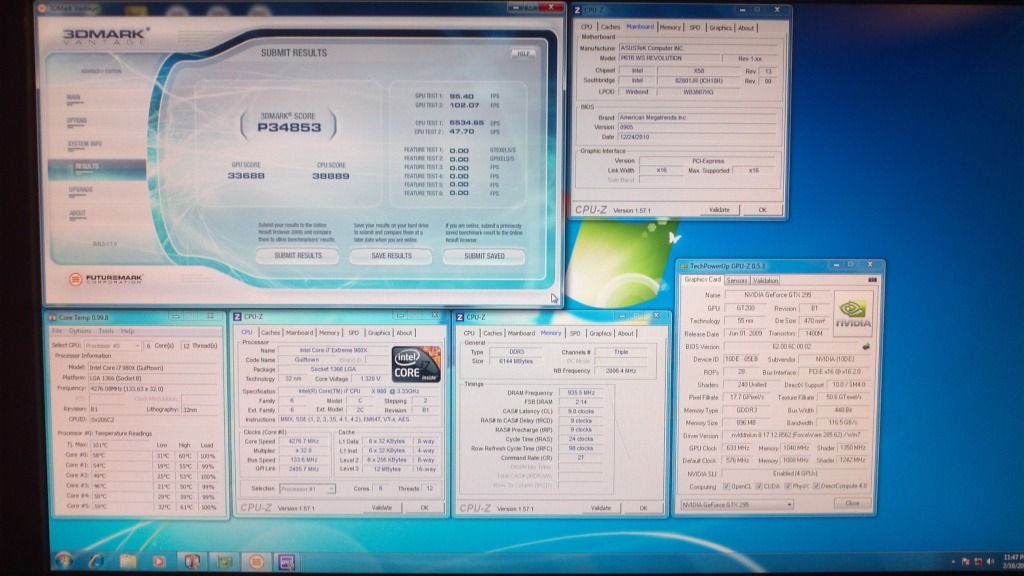Open CPU tab in CPU-Z Mainboard window
Screen dimensions: 1024x576
[x=586, y=27]
